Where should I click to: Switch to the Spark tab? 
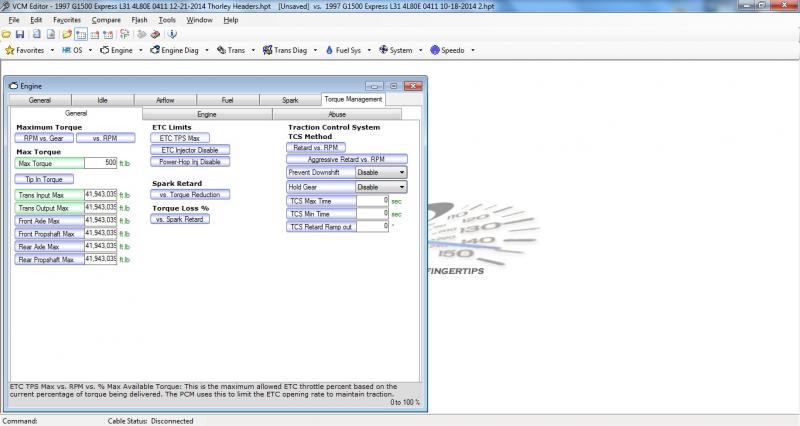(x=290, y=100)
